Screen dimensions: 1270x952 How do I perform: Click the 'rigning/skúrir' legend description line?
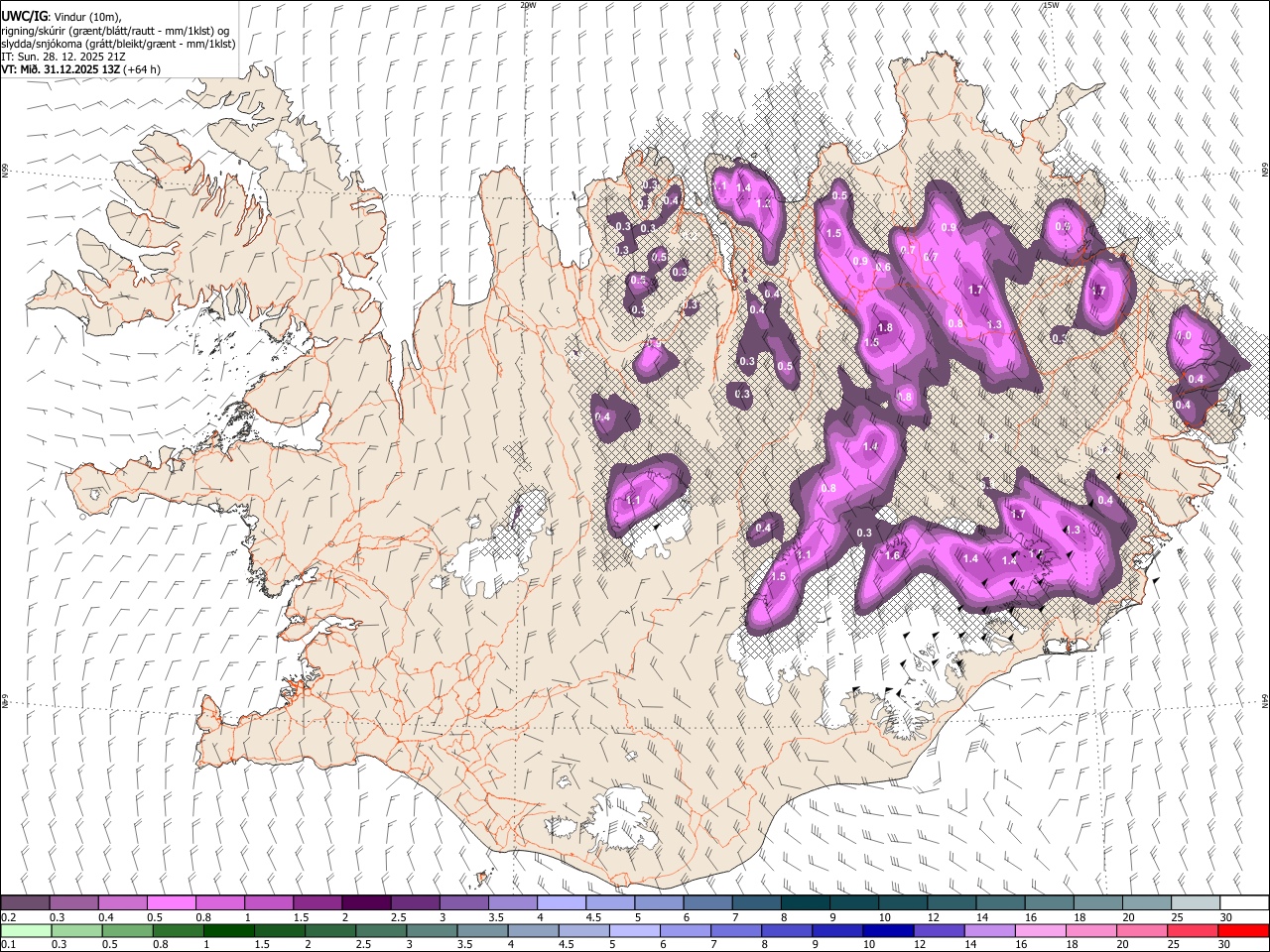click(115, 30)
